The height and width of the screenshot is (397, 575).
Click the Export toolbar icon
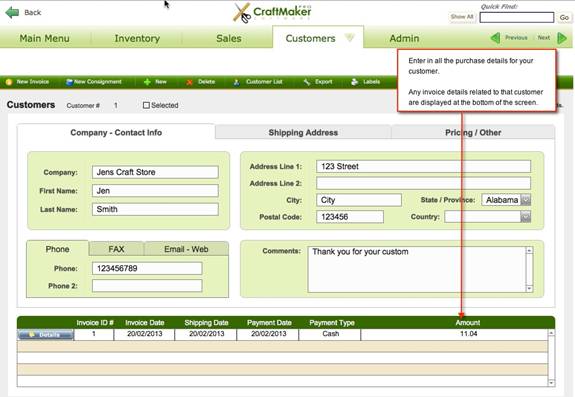307,82
